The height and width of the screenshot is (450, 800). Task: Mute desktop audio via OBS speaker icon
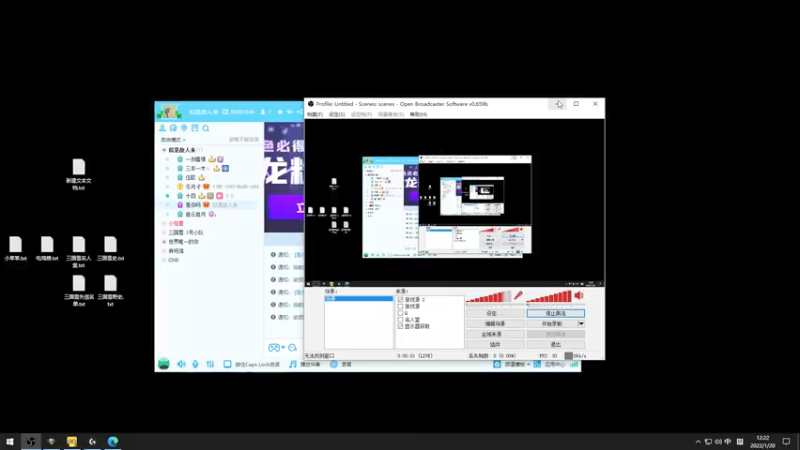[579, 295]
